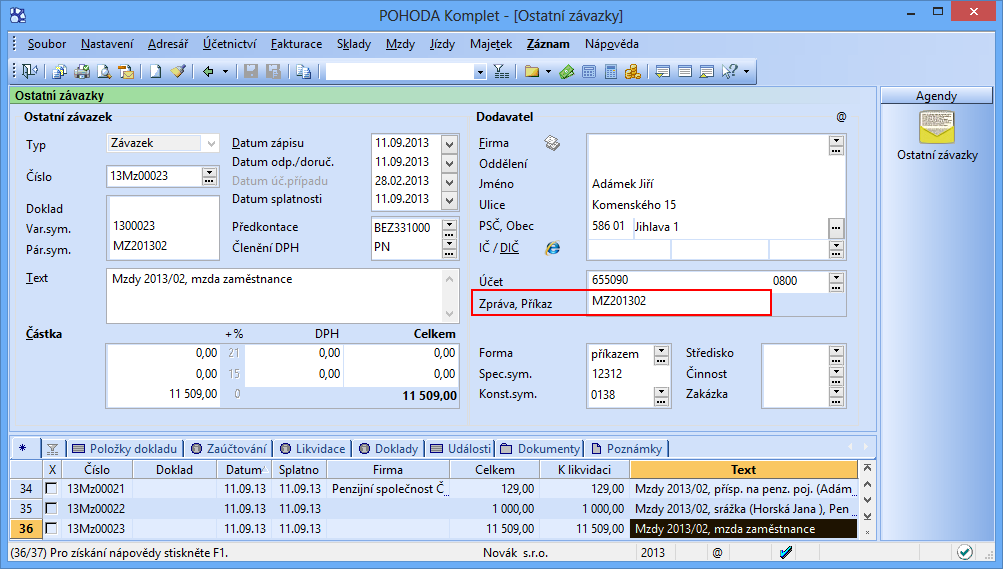The height and width of the screenshot is (569, 1003).
Task: Open the Soubor menu
Action: click(x=47, y=44)
